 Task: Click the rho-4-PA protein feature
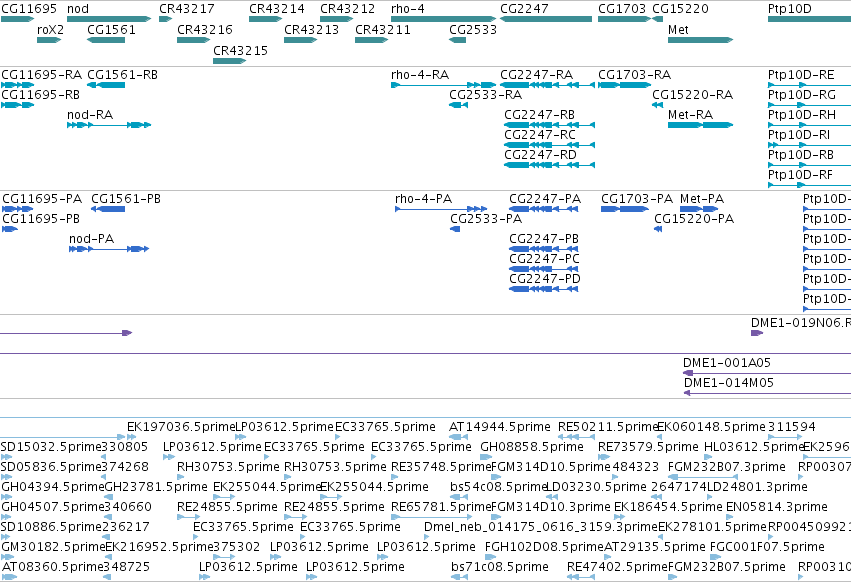(441, 209)
